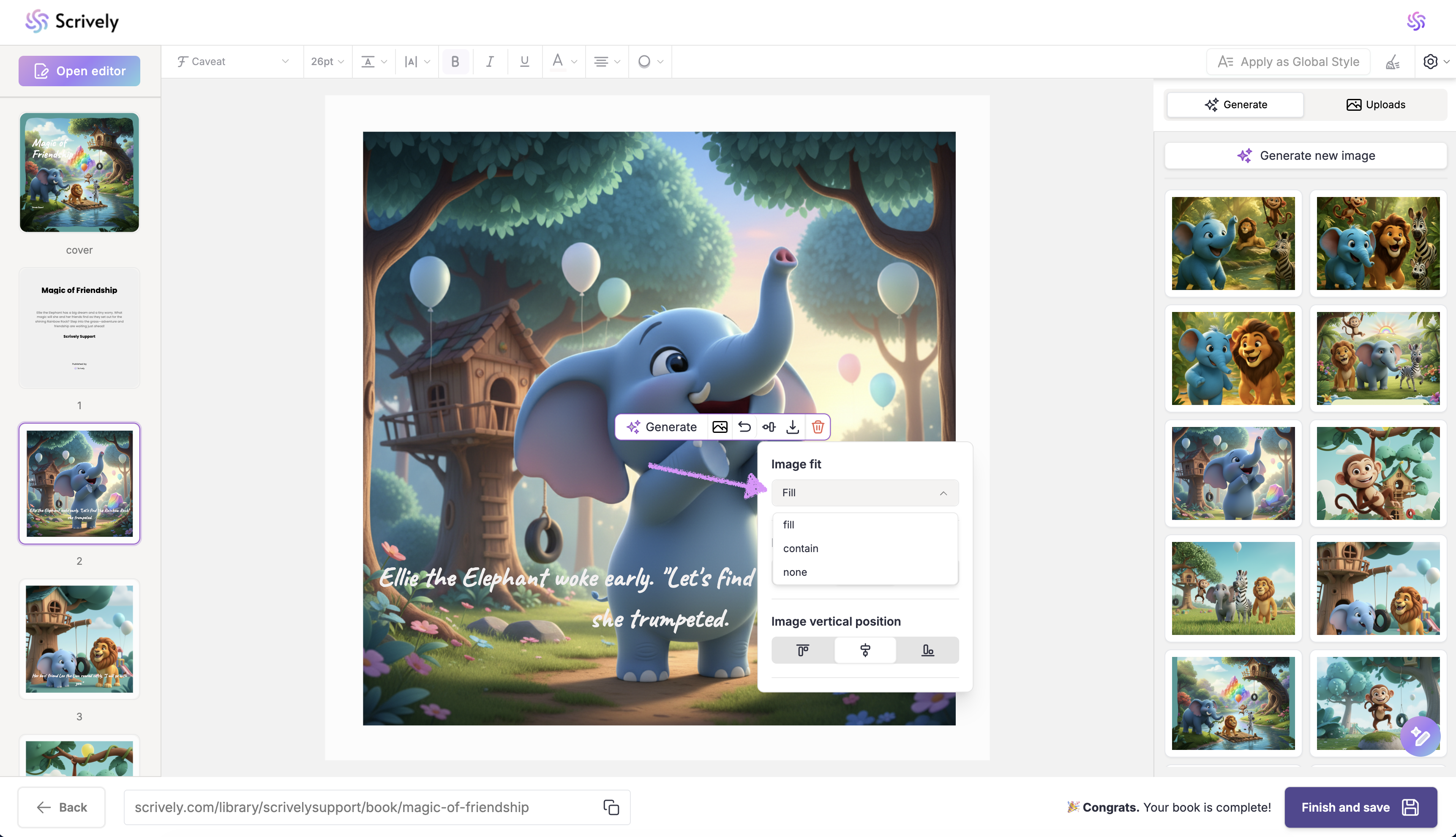Align image to top position

coord(803,650)
